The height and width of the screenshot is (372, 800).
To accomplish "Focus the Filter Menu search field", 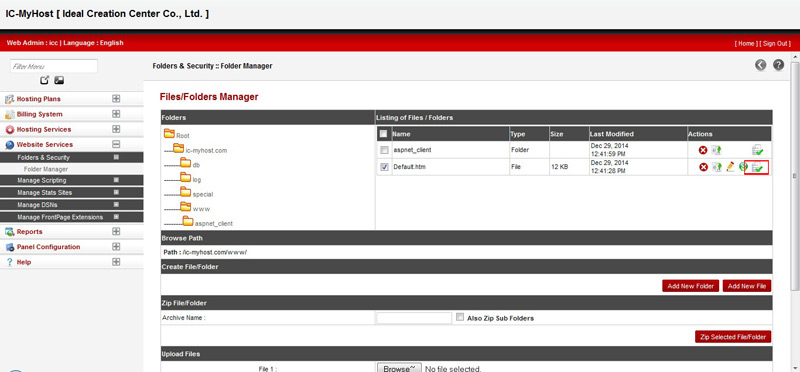I will [x=54, y=66].
